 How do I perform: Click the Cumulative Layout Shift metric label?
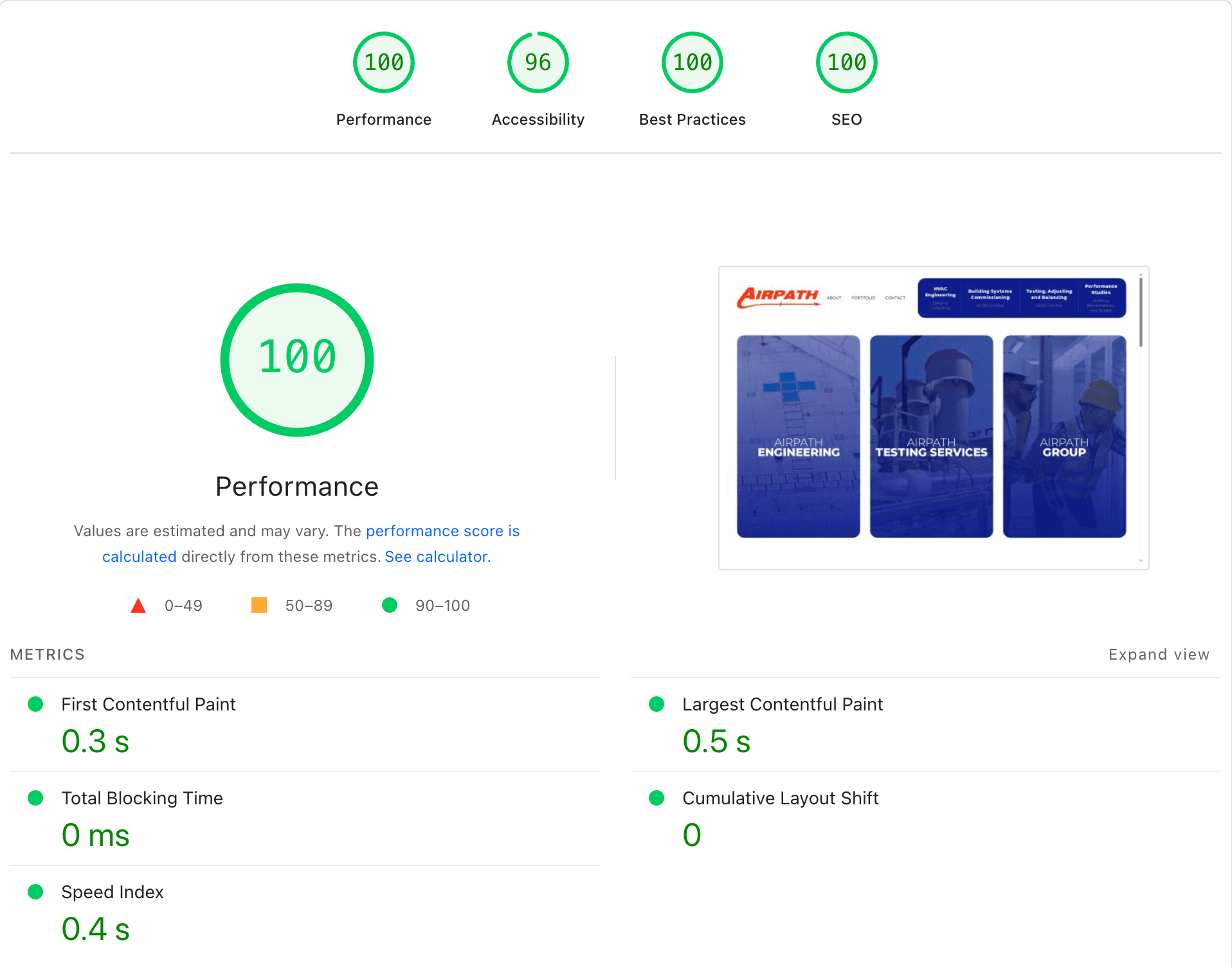[x=780, y=799]
